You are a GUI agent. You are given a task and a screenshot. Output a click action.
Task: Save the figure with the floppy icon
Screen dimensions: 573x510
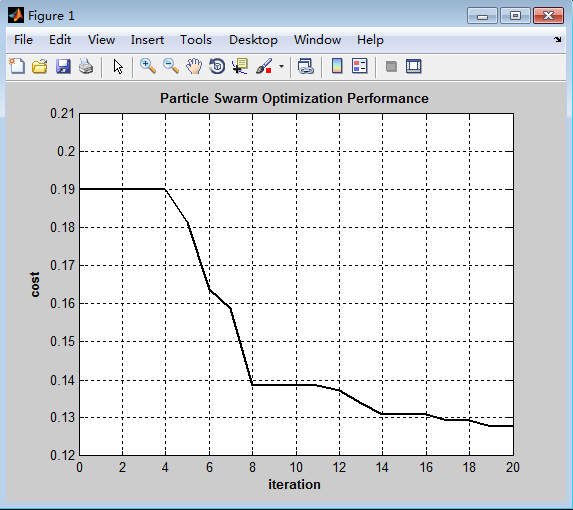[x=63, y=66]
